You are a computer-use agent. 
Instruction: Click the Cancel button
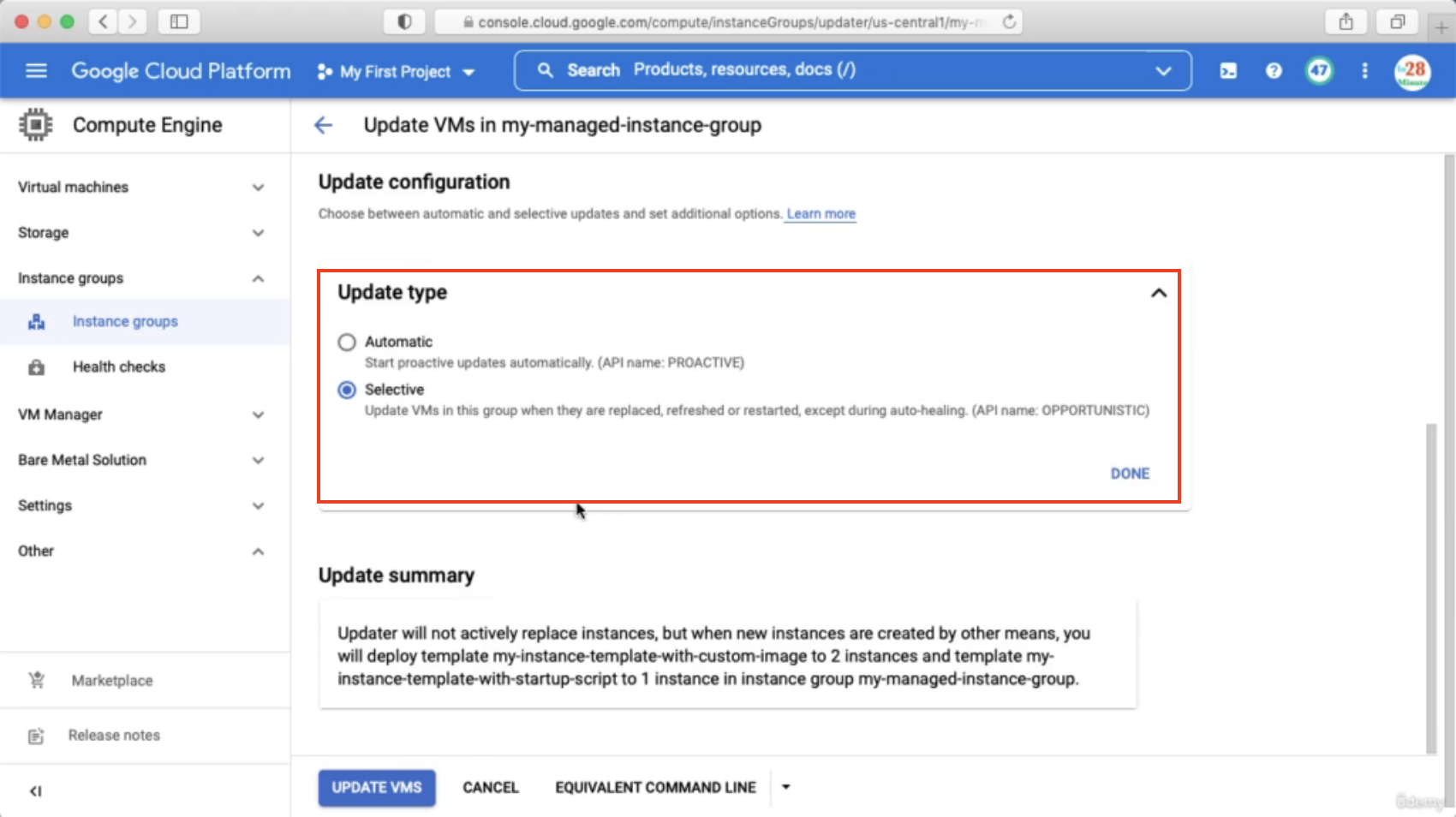(x=491, y=788)
